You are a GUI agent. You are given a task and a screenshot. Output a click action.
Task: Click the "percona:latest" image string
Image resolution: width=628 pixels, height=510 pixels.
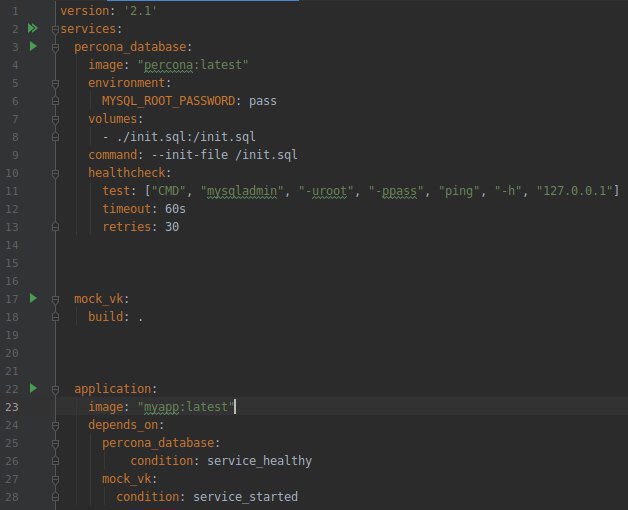click(193, 65)
